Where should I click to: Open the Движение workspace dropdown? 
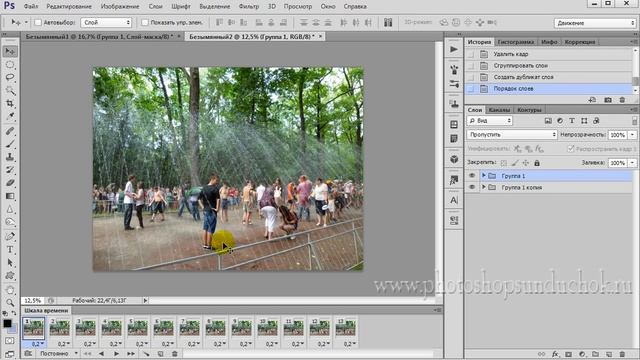(x=595, y=23)
